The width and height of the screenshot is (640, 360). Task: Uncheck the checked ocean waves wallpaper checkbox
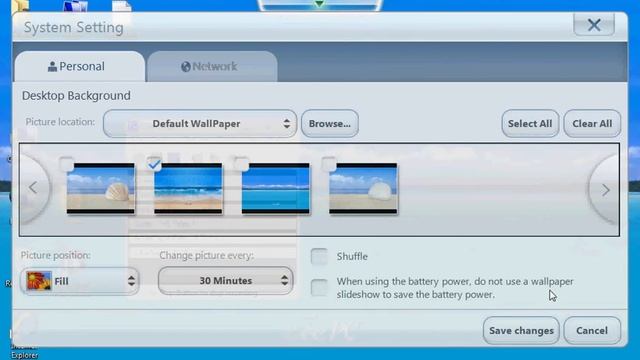pyautogui.click(x=154, y=164)
